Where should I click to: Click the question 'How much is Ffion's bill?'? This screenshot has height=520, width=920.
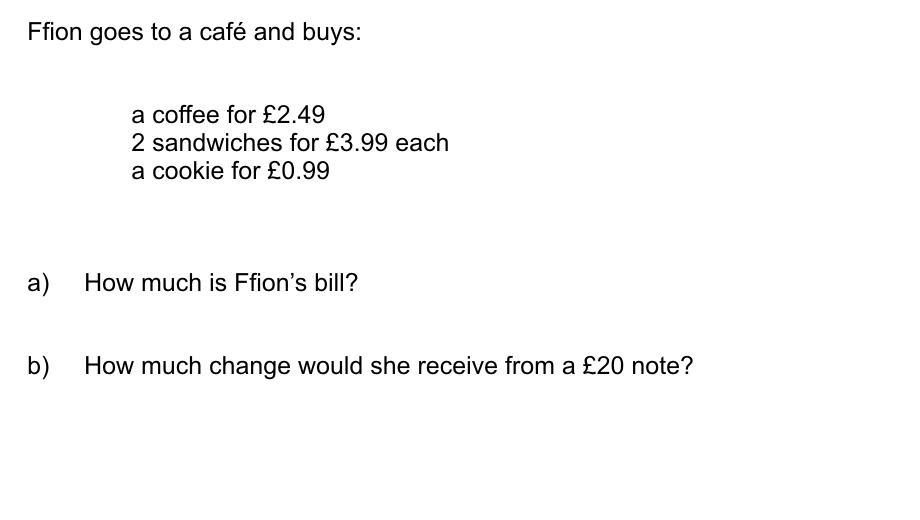click(221, 283)
